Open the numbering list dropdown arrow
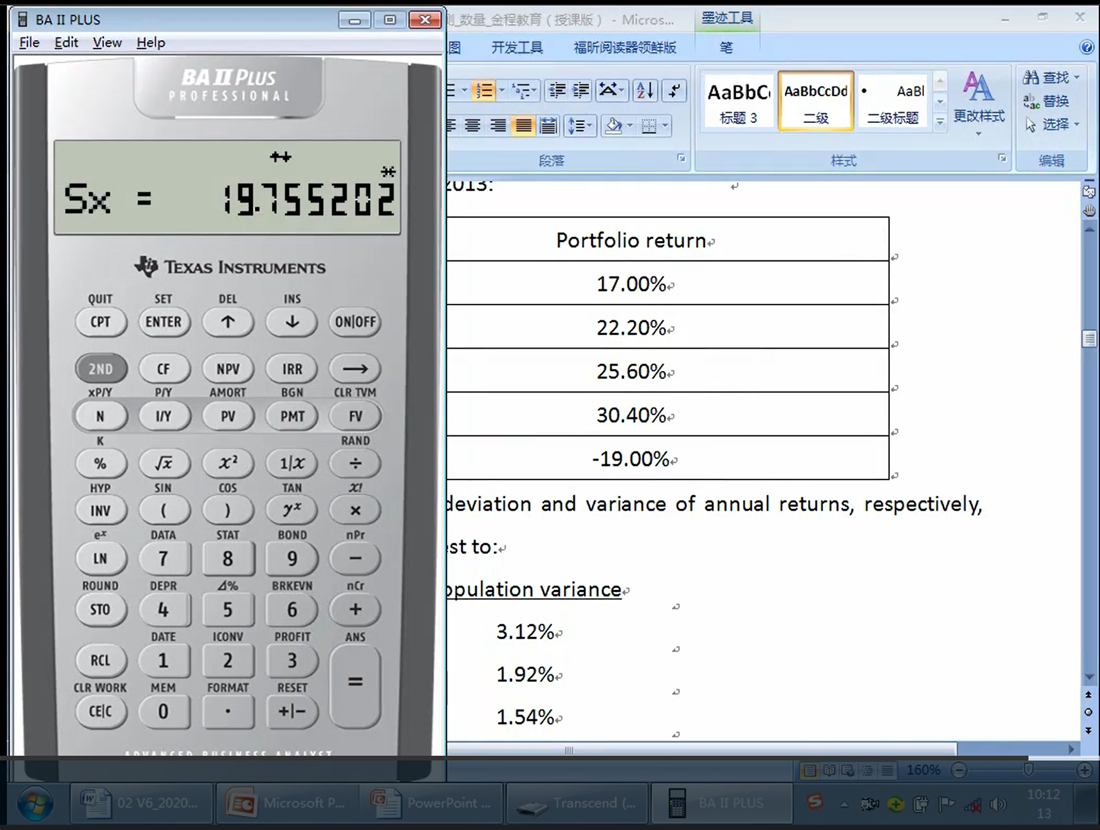The height and width of the screenshot is (830, 1100). click(502, 91)
